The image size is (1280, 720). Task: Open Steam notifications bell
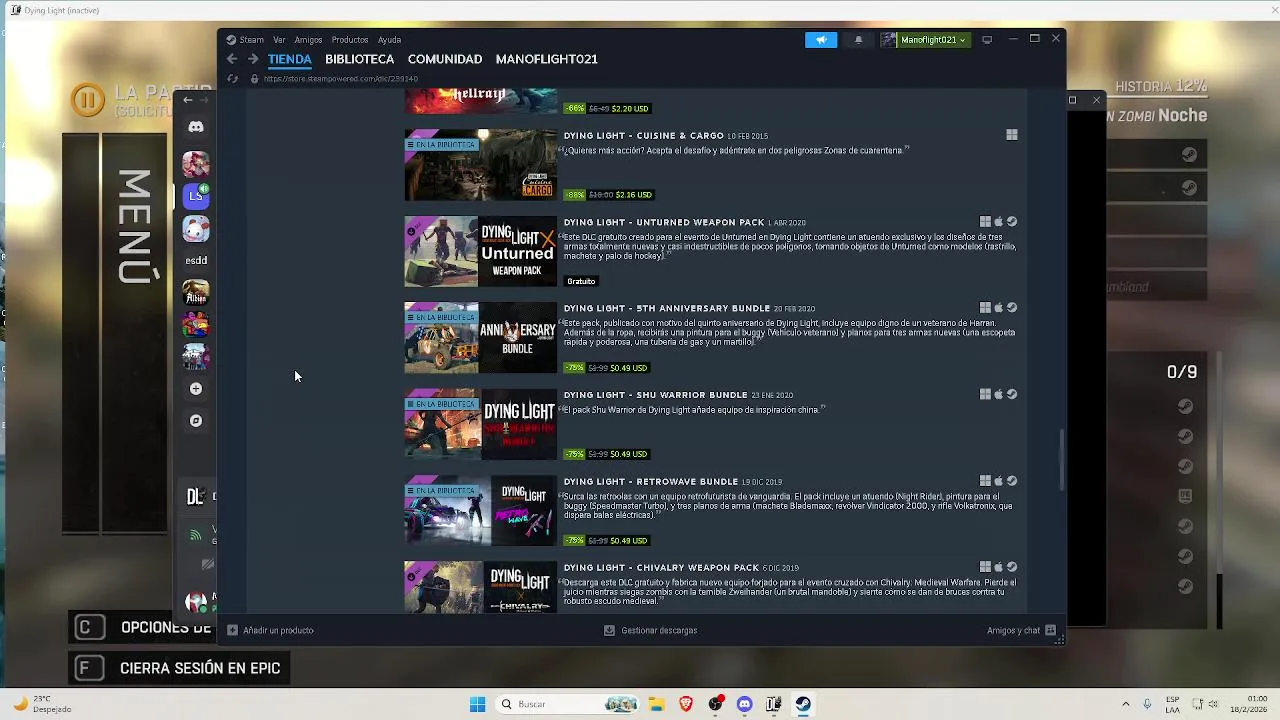(858, 40)
